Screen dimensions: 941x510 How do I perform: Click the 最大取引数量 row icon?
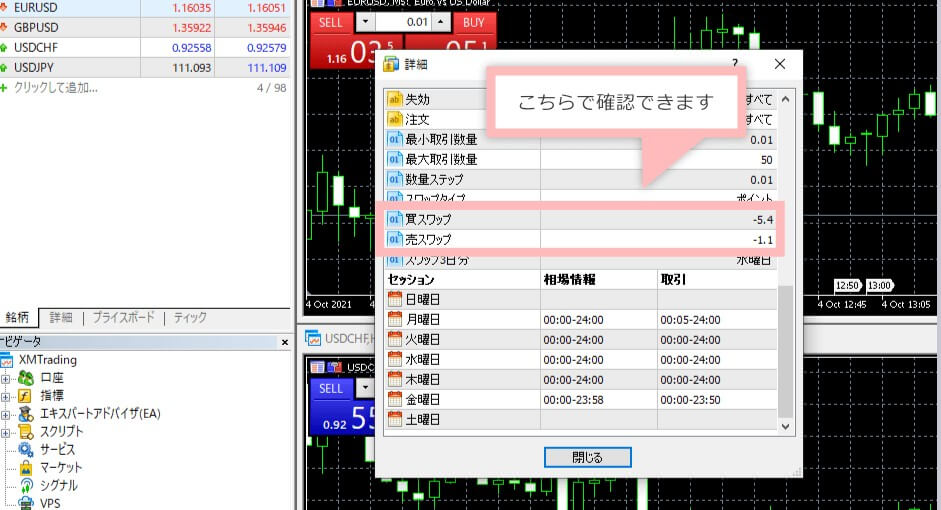pyautogui.click(x=394, y=159)
